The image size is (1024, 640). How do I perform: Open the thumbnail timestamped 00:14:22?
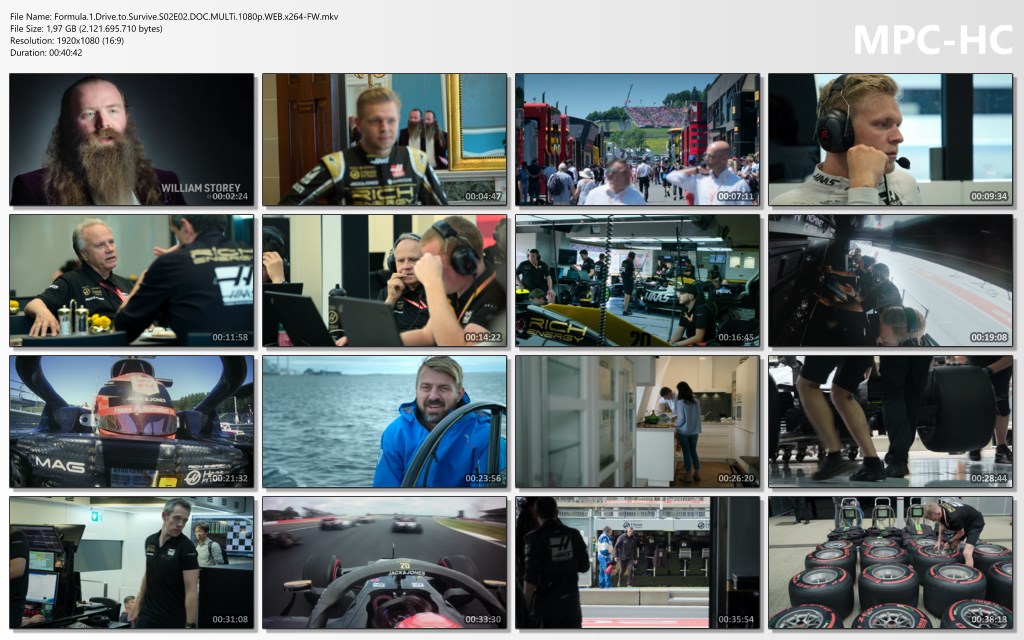click(x=384, y=280)
